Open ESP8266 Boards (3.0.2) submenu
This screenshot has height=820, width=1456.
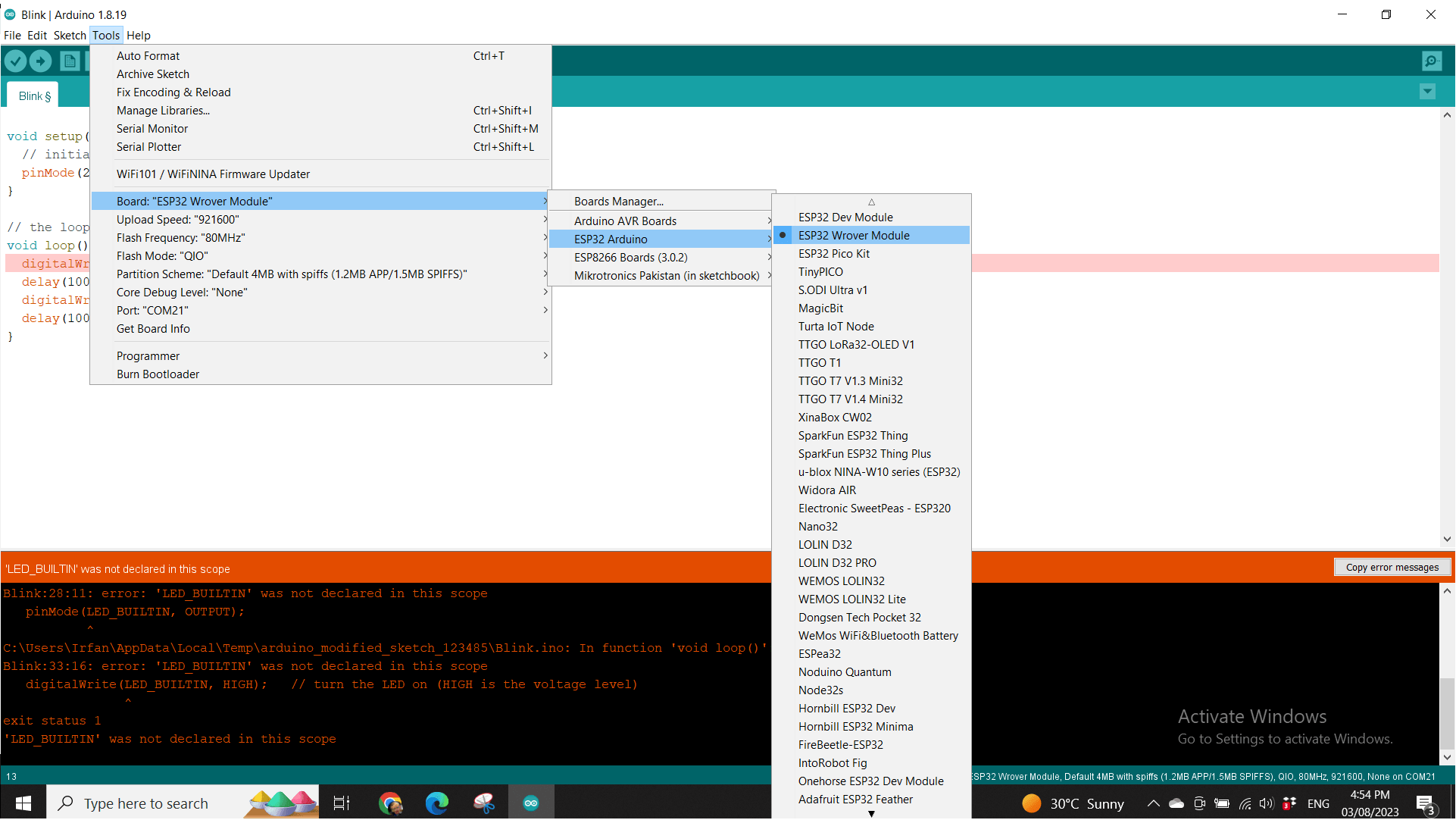tap(661, 258)
